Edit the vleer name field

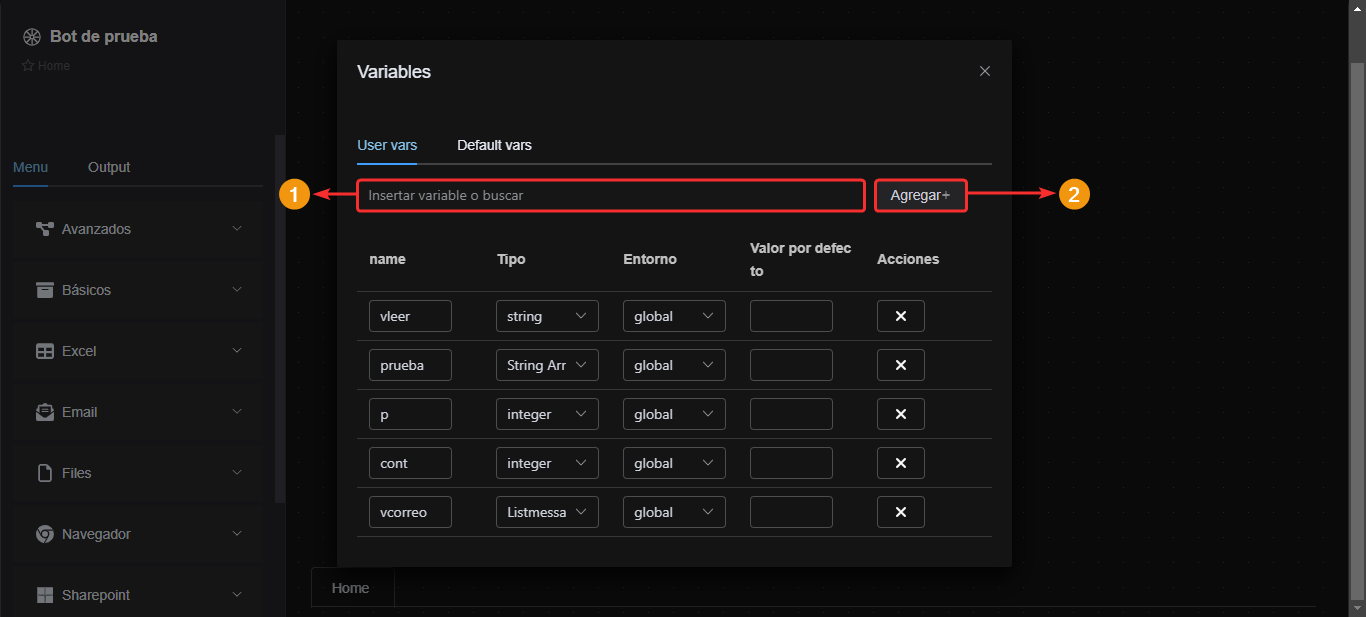(x=410, y=316)
